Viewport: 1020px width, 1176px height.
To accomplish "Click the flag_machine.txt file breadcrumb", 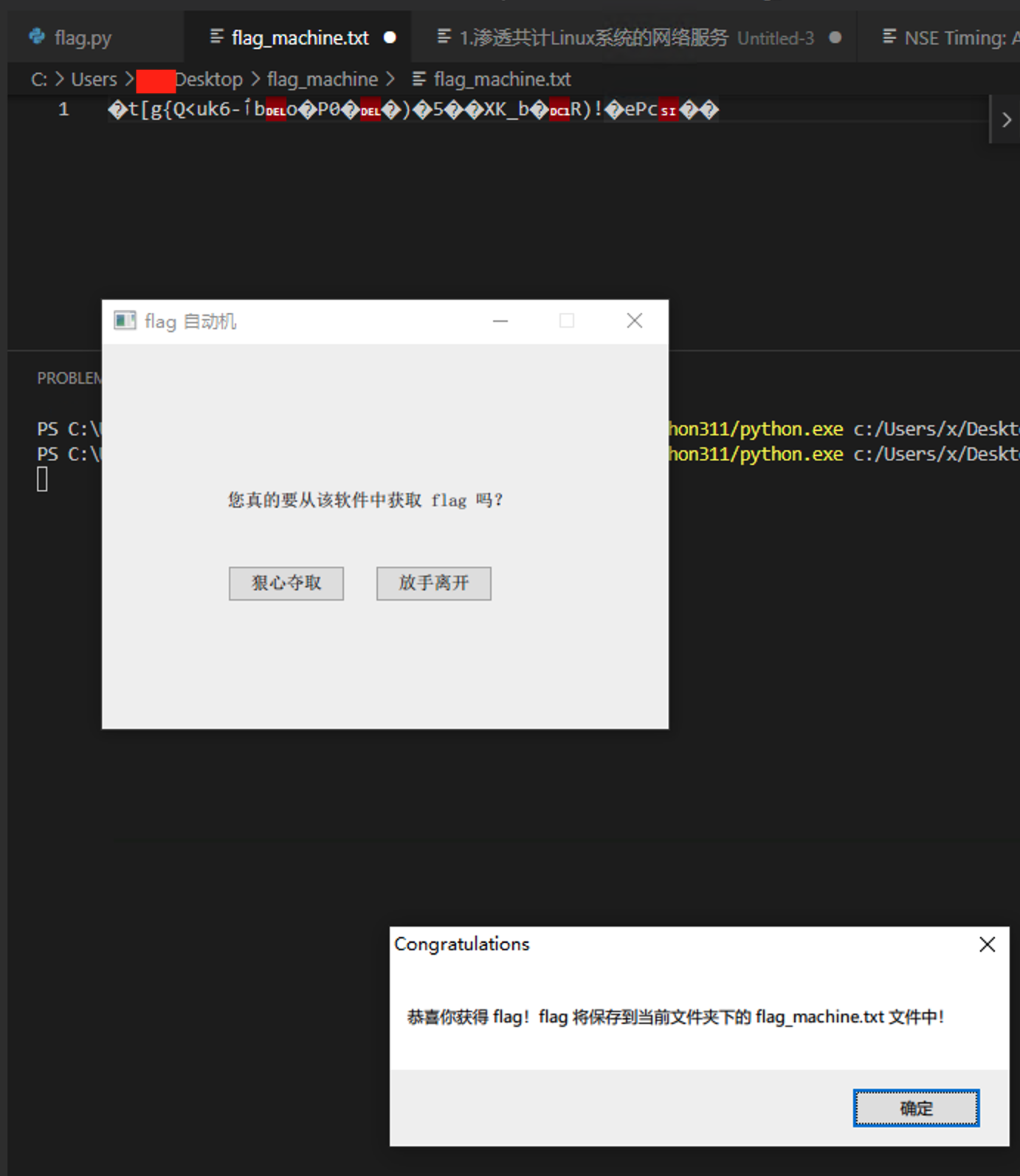I will click(502, 79).
